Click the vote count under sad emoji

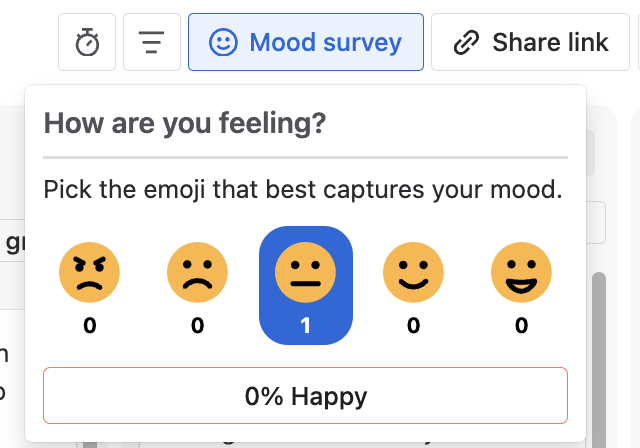click(x=198, y=326)
